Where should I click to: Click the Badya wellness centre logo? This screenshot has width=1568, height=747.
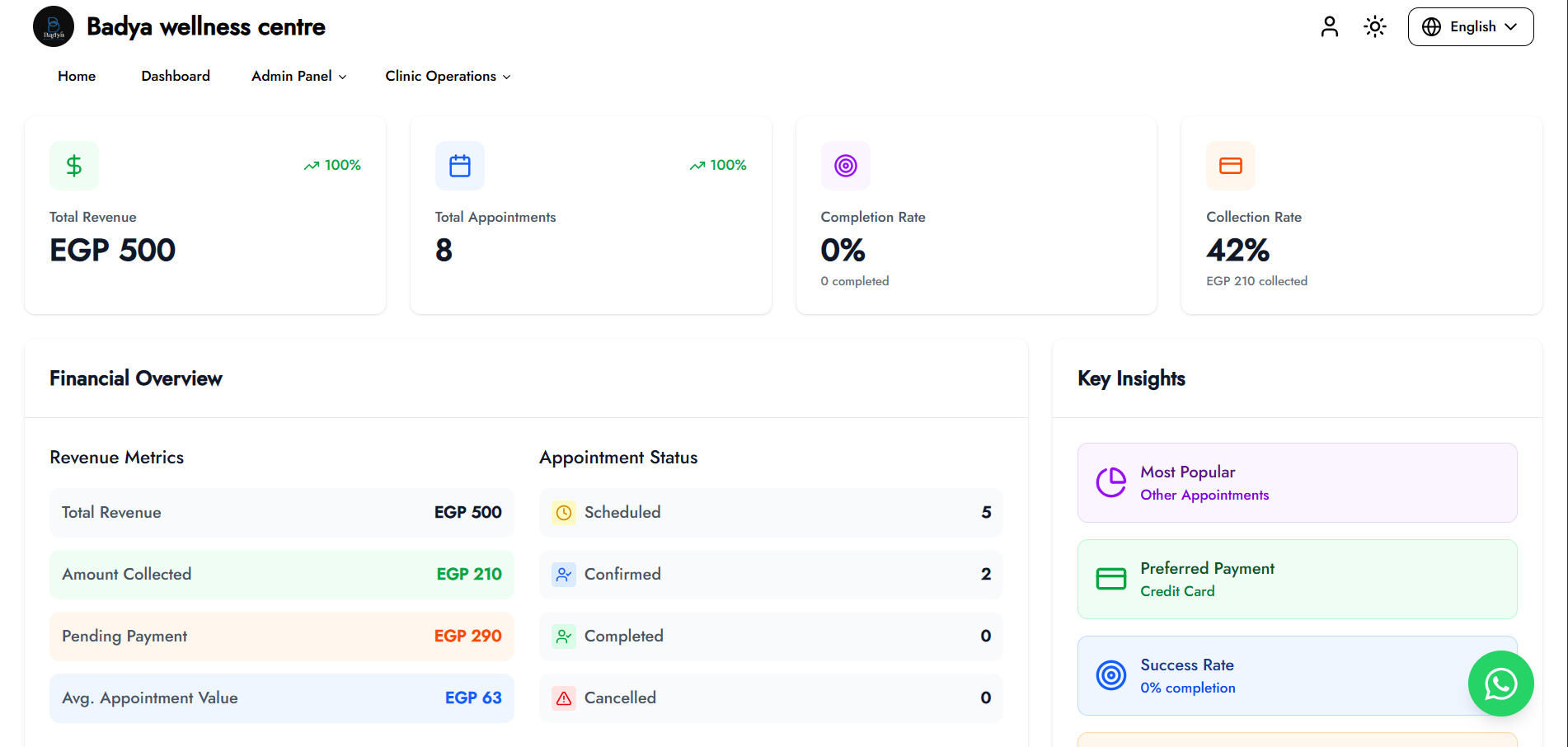click(54, 26)
